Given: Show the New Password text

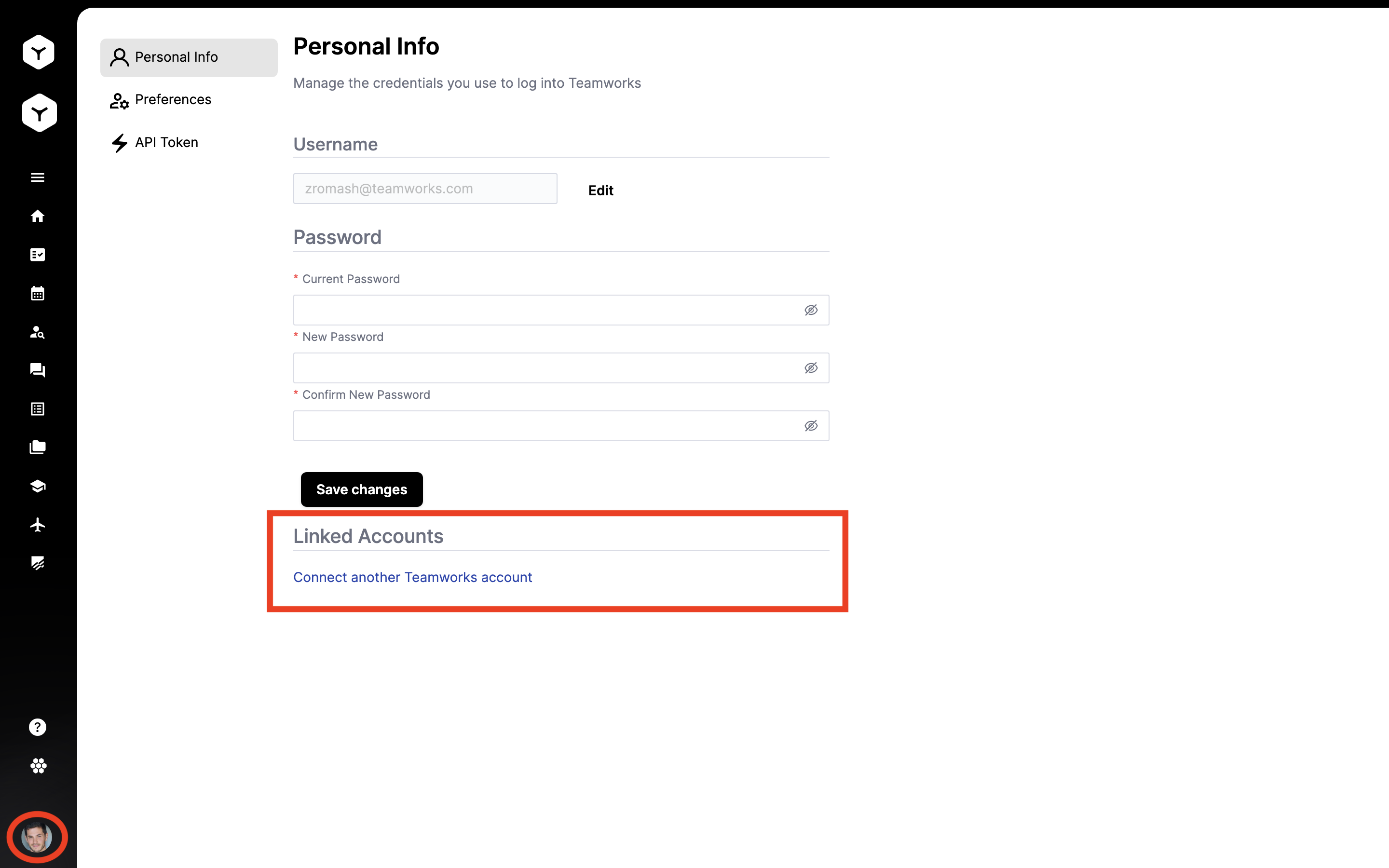Looking at the screenshot, I should (x=812, y=367).
